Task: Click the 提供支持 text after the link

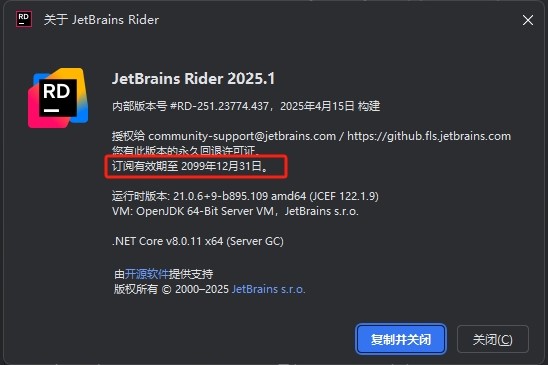Action: pos(191,274)
